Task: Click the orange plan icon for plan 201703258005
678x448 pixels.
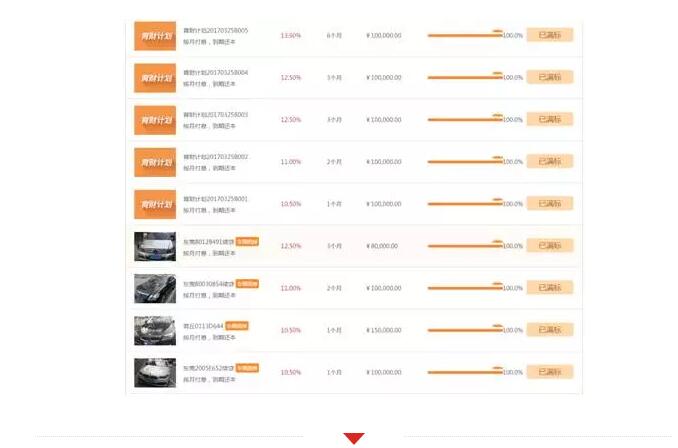Action: coord(155,36)
